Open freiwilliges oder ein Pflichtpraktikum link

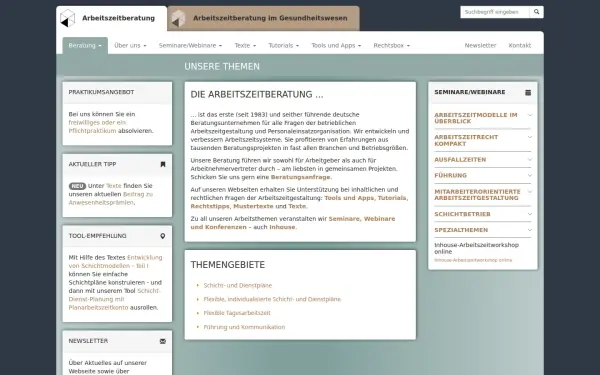tap(98, 127)
